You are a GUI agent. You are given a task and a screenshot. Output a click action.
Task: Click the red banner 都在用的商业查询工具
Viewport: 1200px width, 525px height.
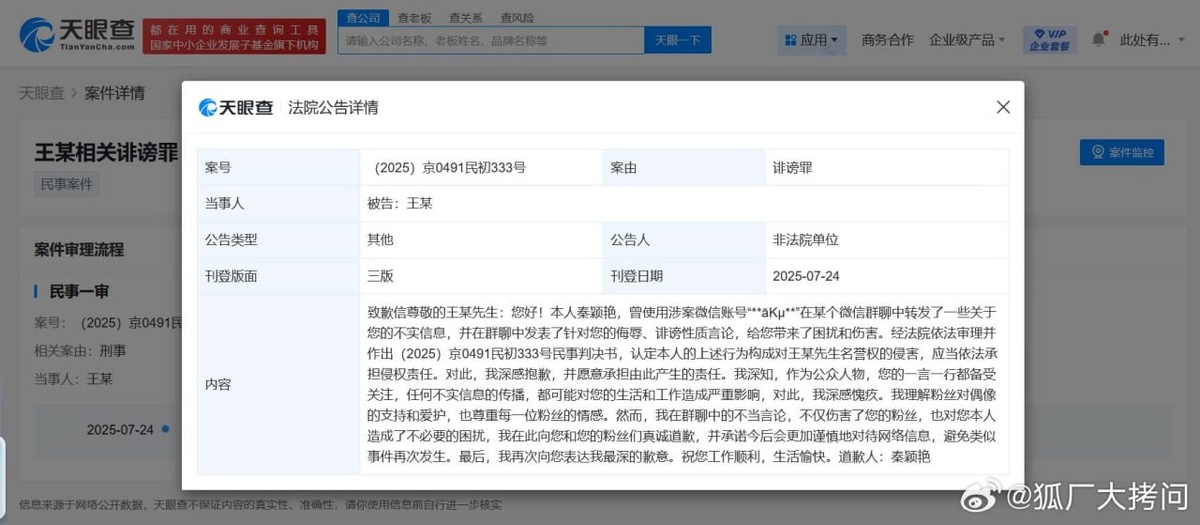[232, 36]
